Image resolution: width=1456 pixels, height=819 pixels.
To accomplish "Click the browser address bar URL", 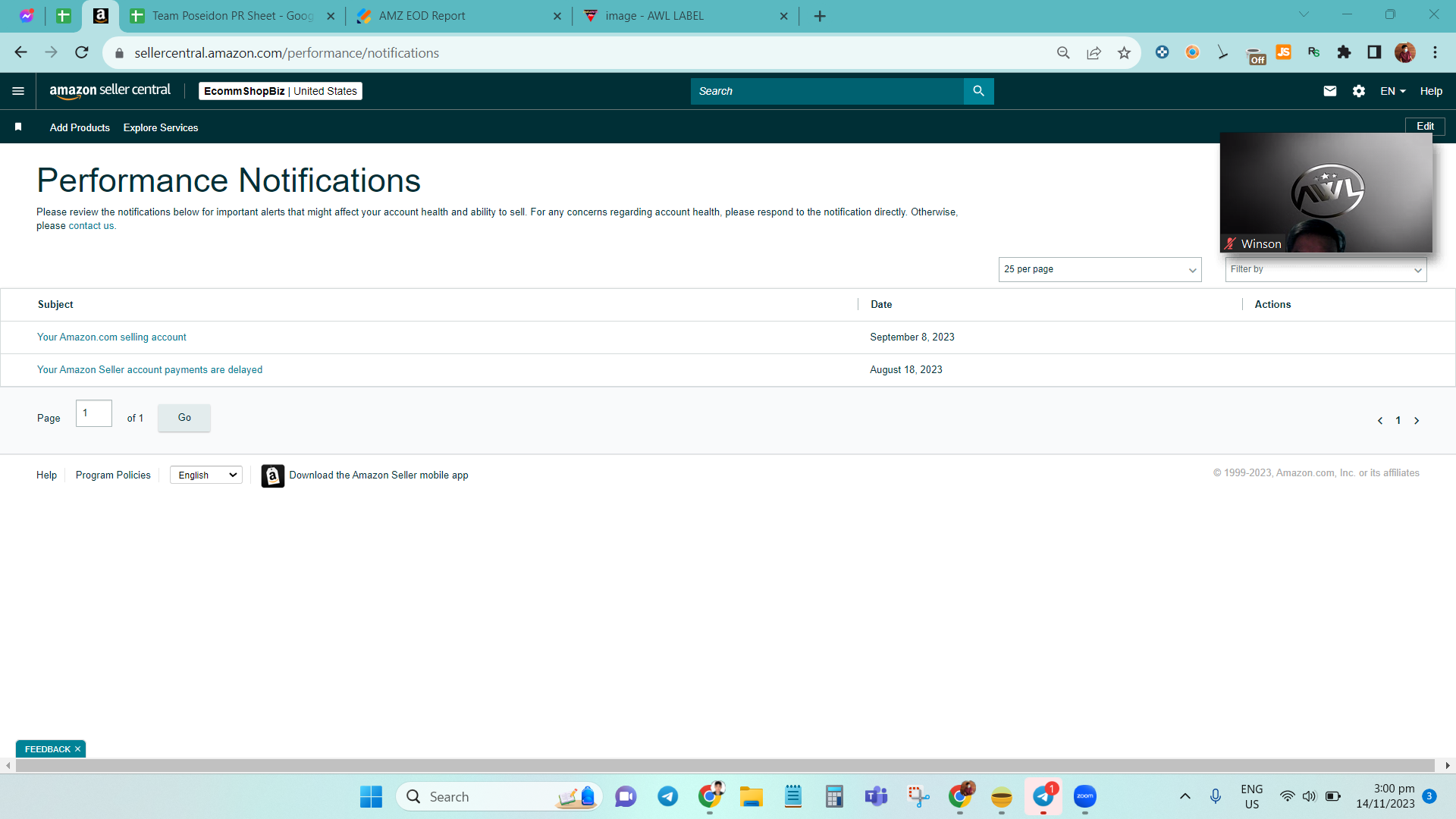I will pos(287,53).
